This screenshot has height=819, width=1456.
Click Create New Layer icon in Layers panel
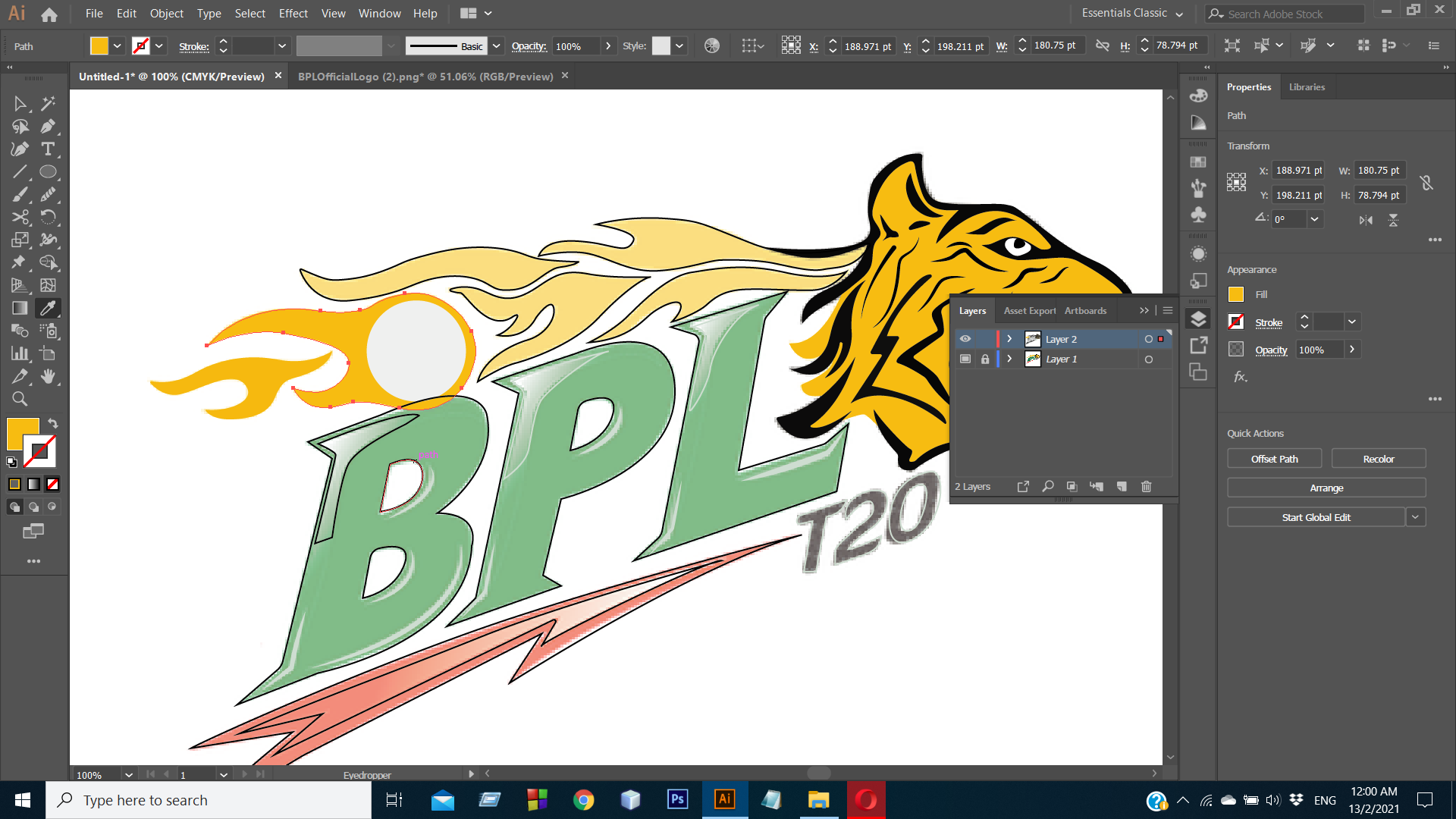click(1122, 487)
